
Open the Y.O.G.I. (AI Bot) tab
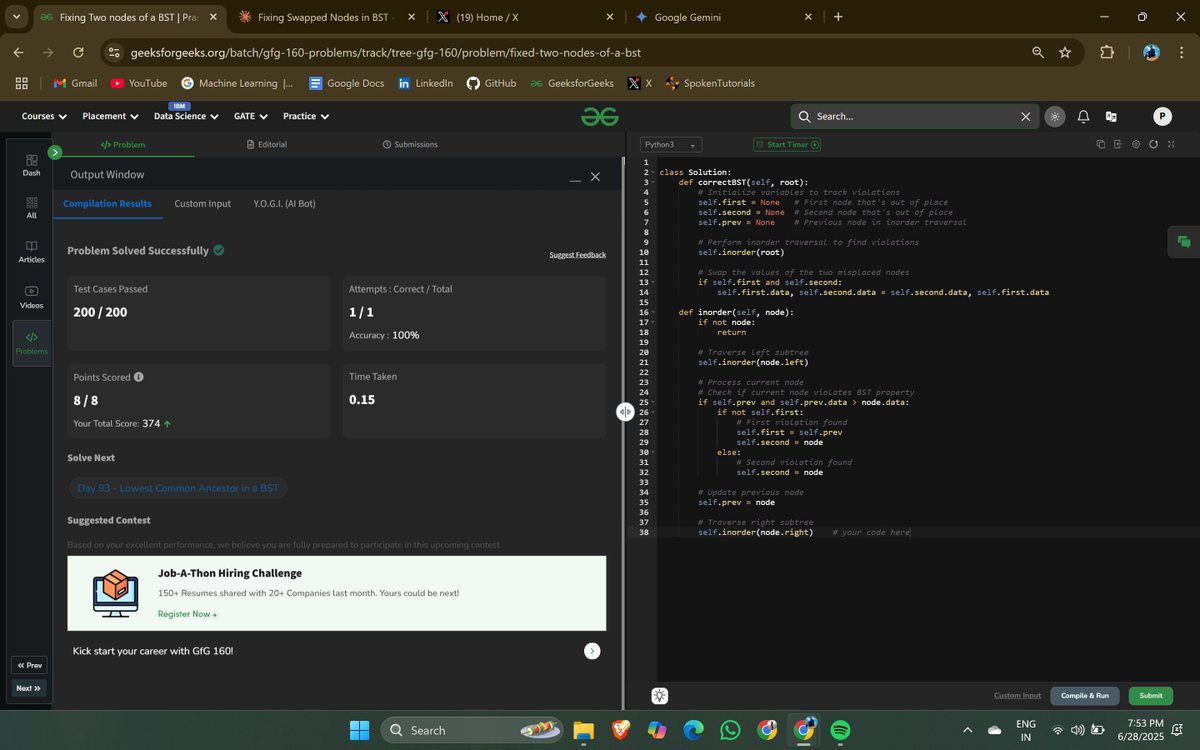click(284, 204)
